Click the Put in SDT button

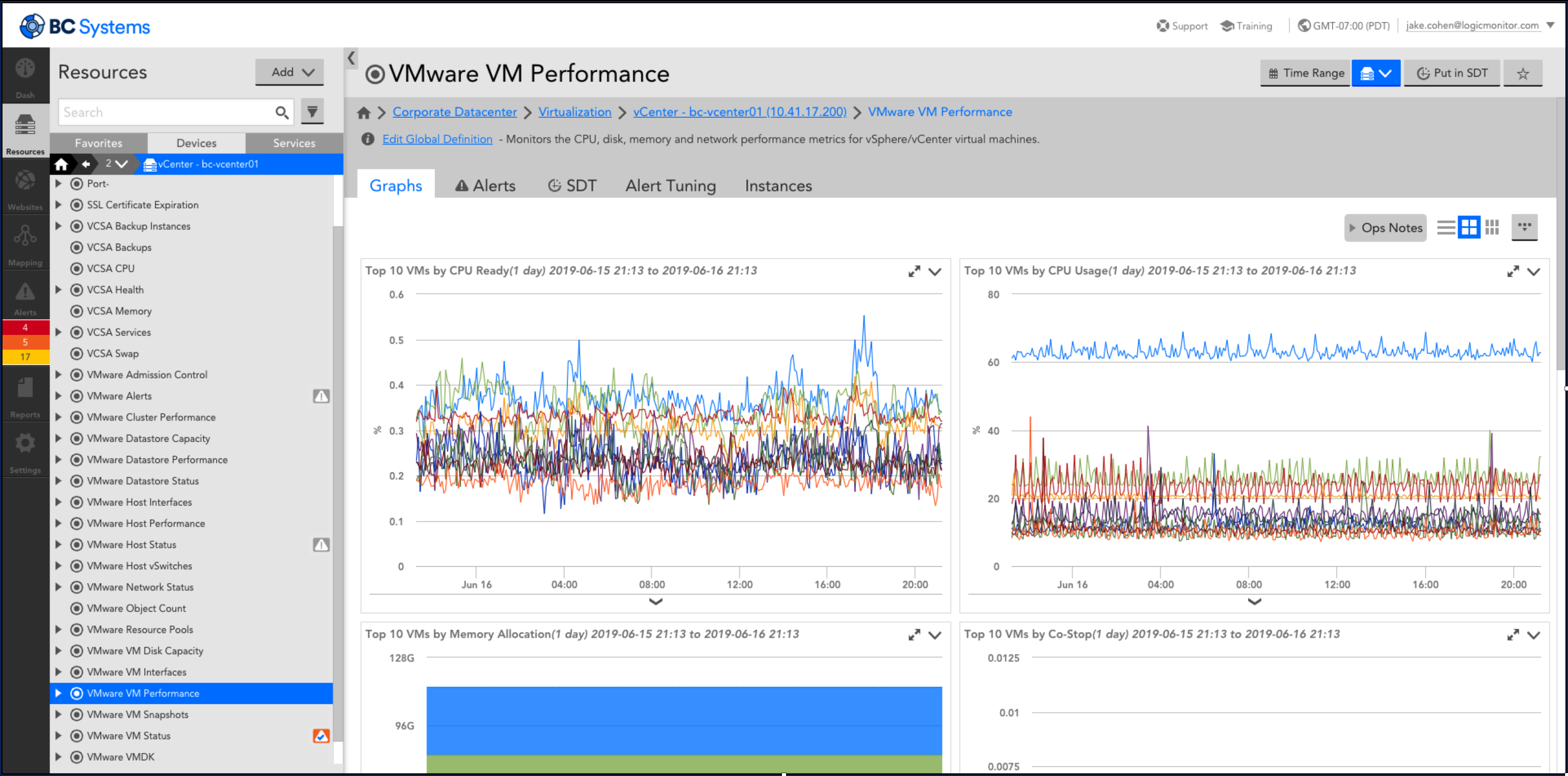(x=1452, y=74)
